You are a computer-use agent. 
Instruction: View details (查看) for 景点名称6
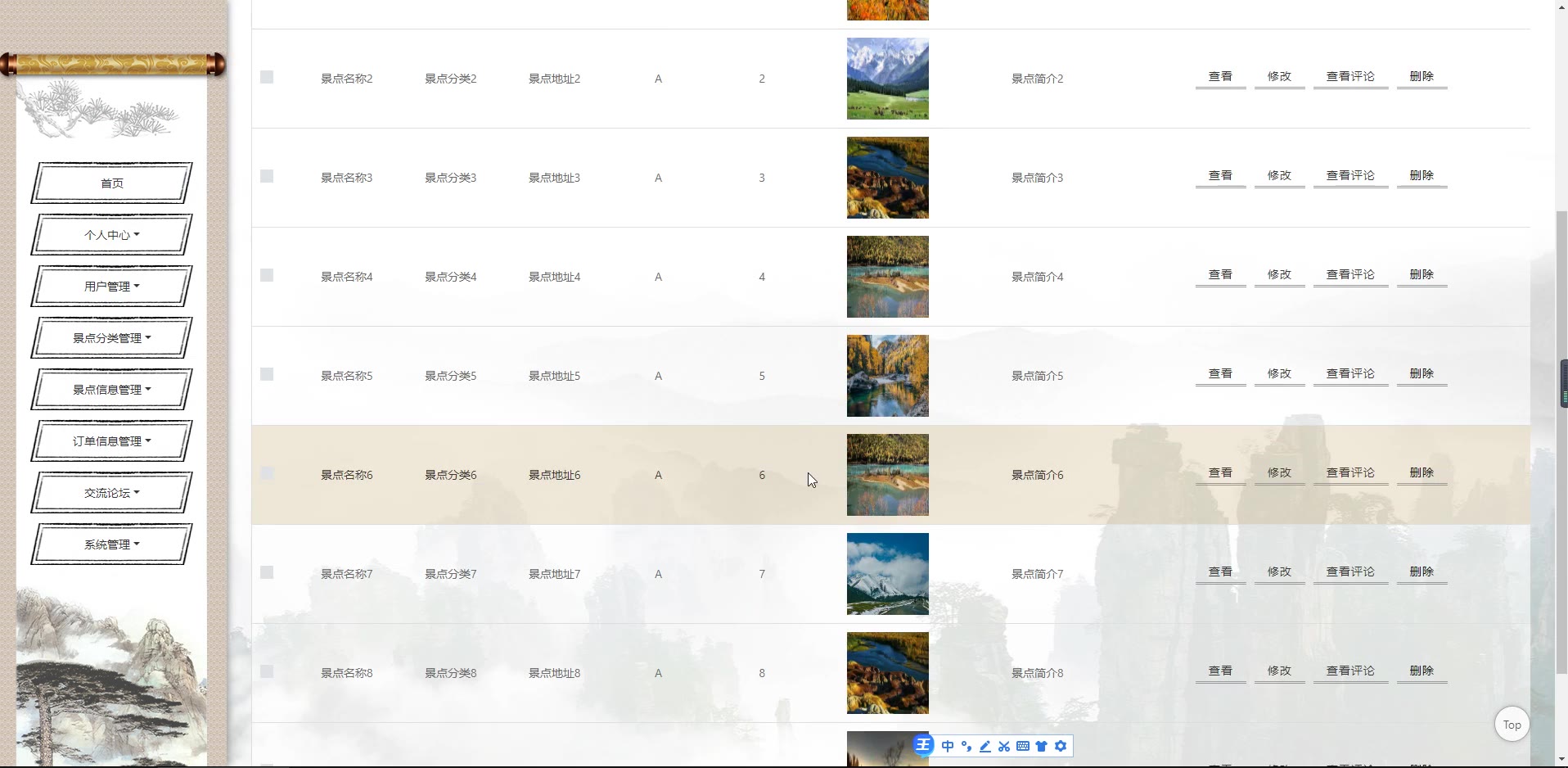(1220, 473)
